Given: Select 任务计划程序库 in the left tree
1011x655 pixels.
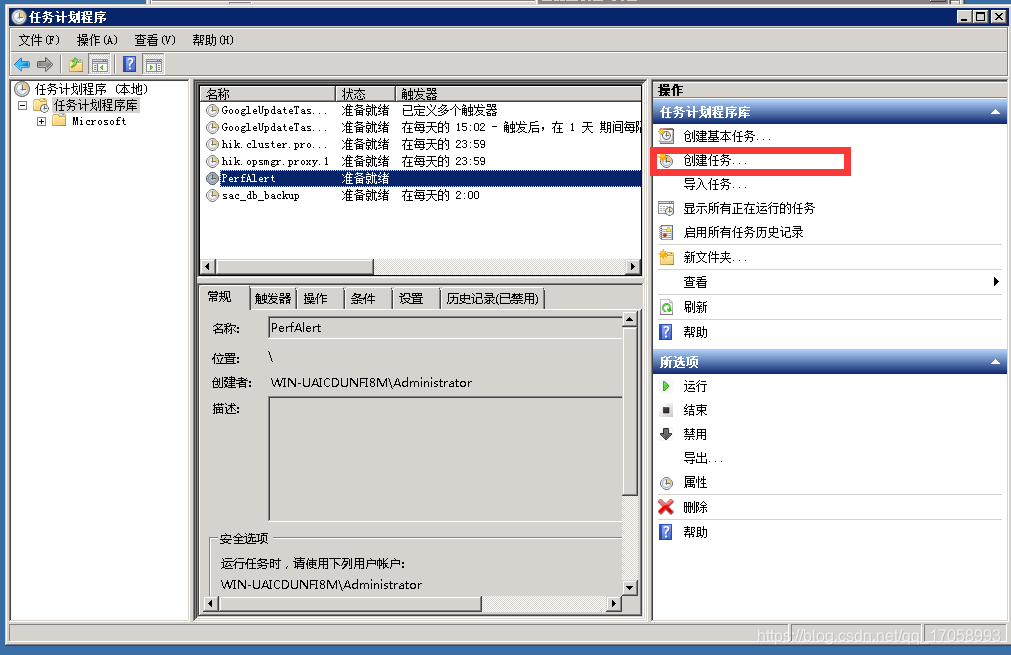Looking at the screenshot, I should click(95, 105).
